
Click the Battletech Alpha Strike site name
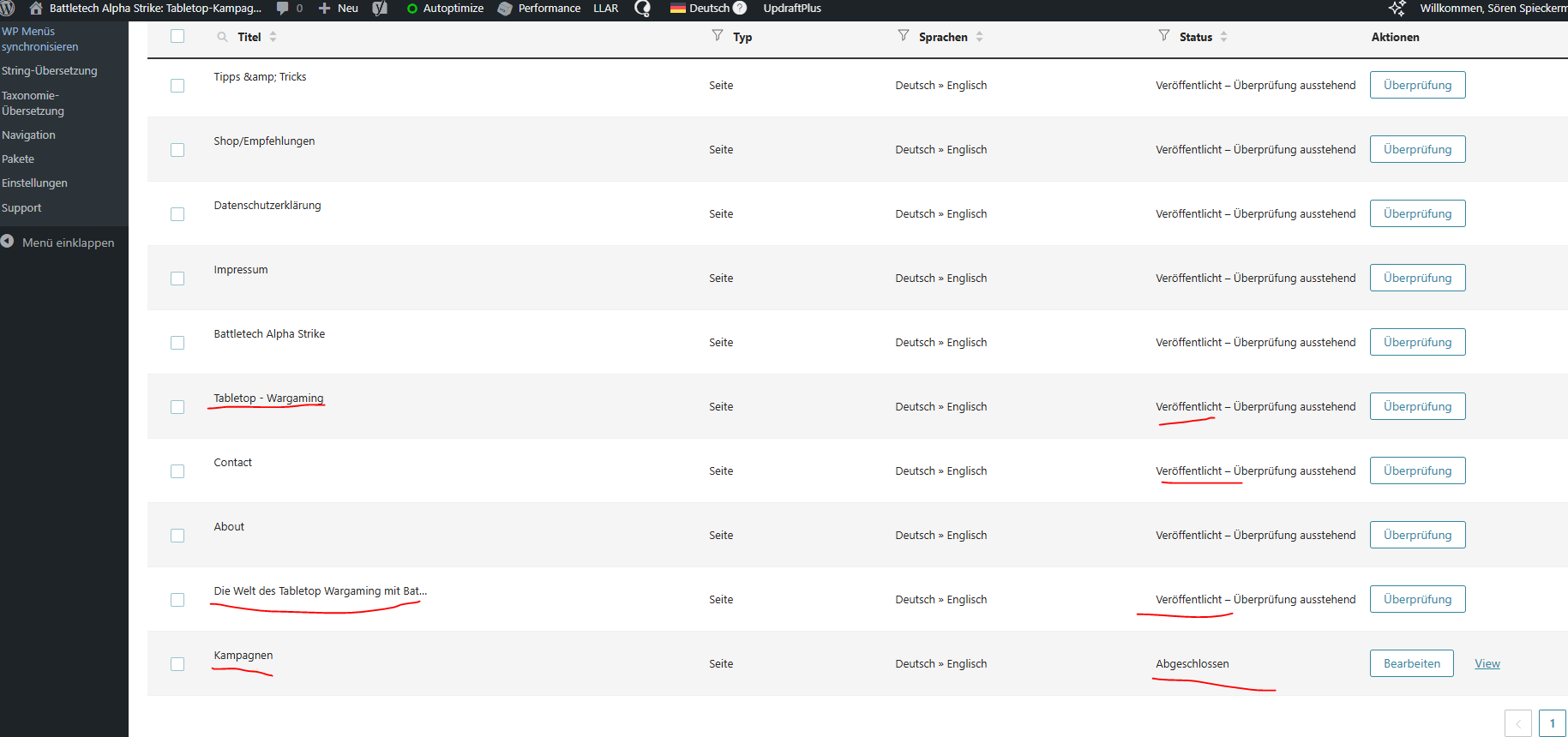[155, 9]
